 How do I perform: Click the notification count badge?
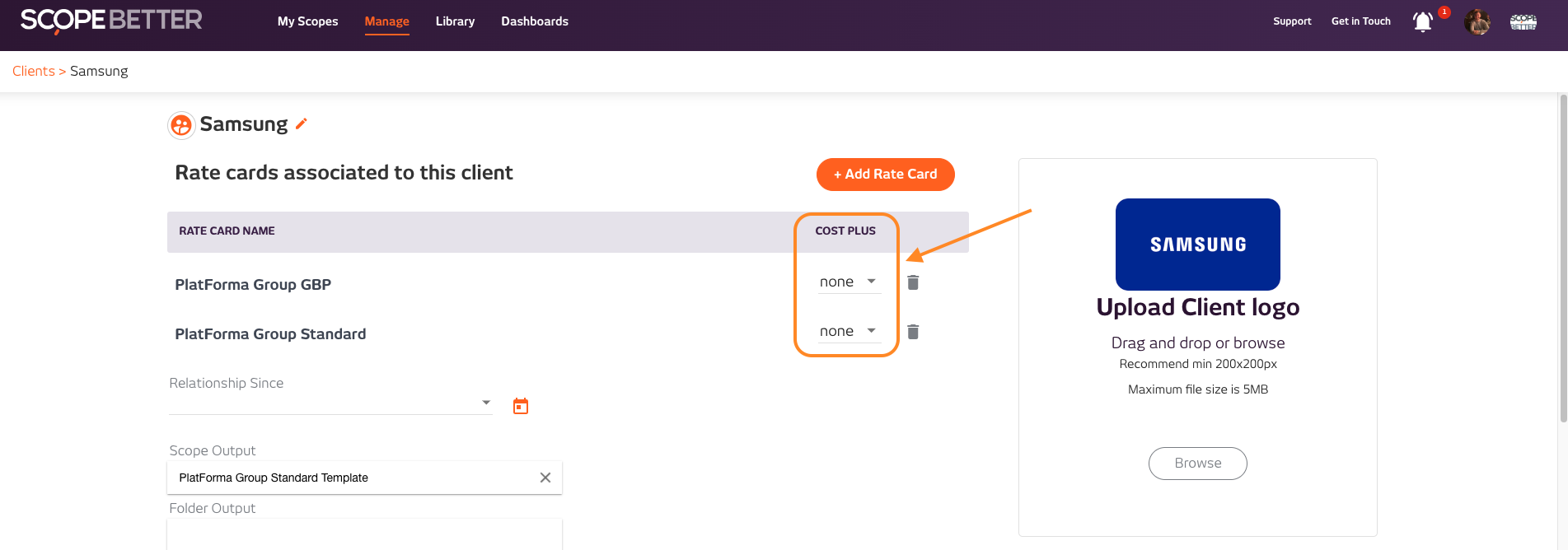point(1444,12)
